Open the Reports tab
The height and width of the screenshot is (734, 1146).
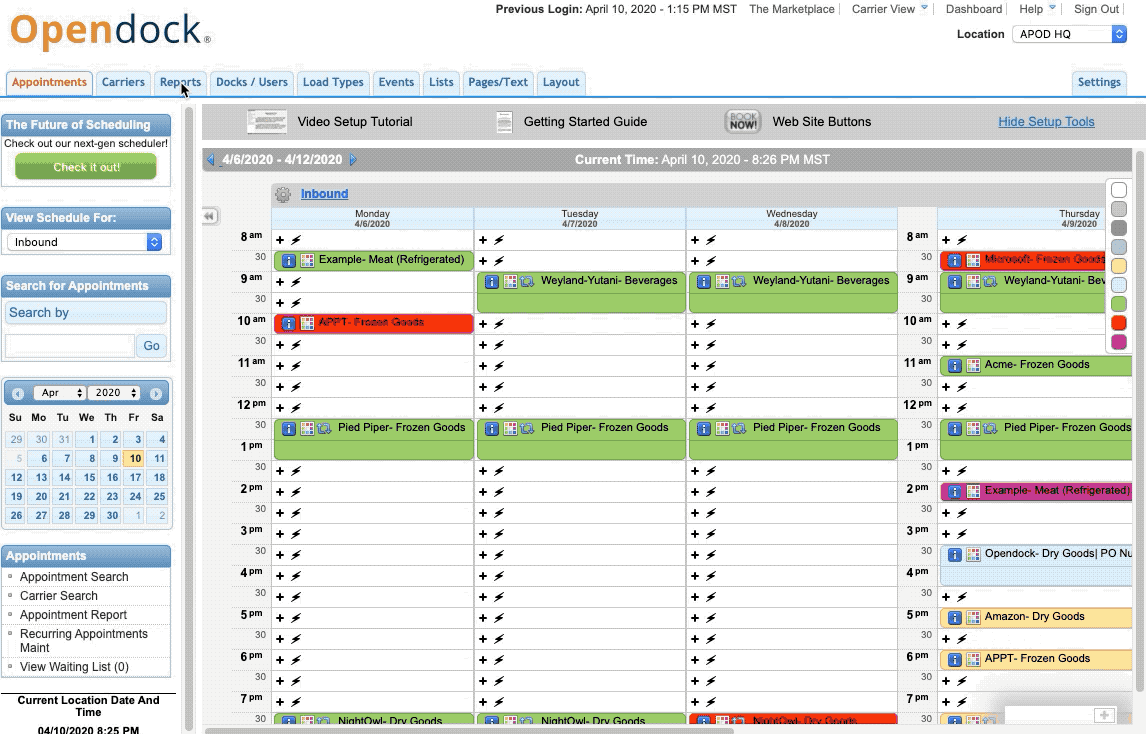click(181, 83)
